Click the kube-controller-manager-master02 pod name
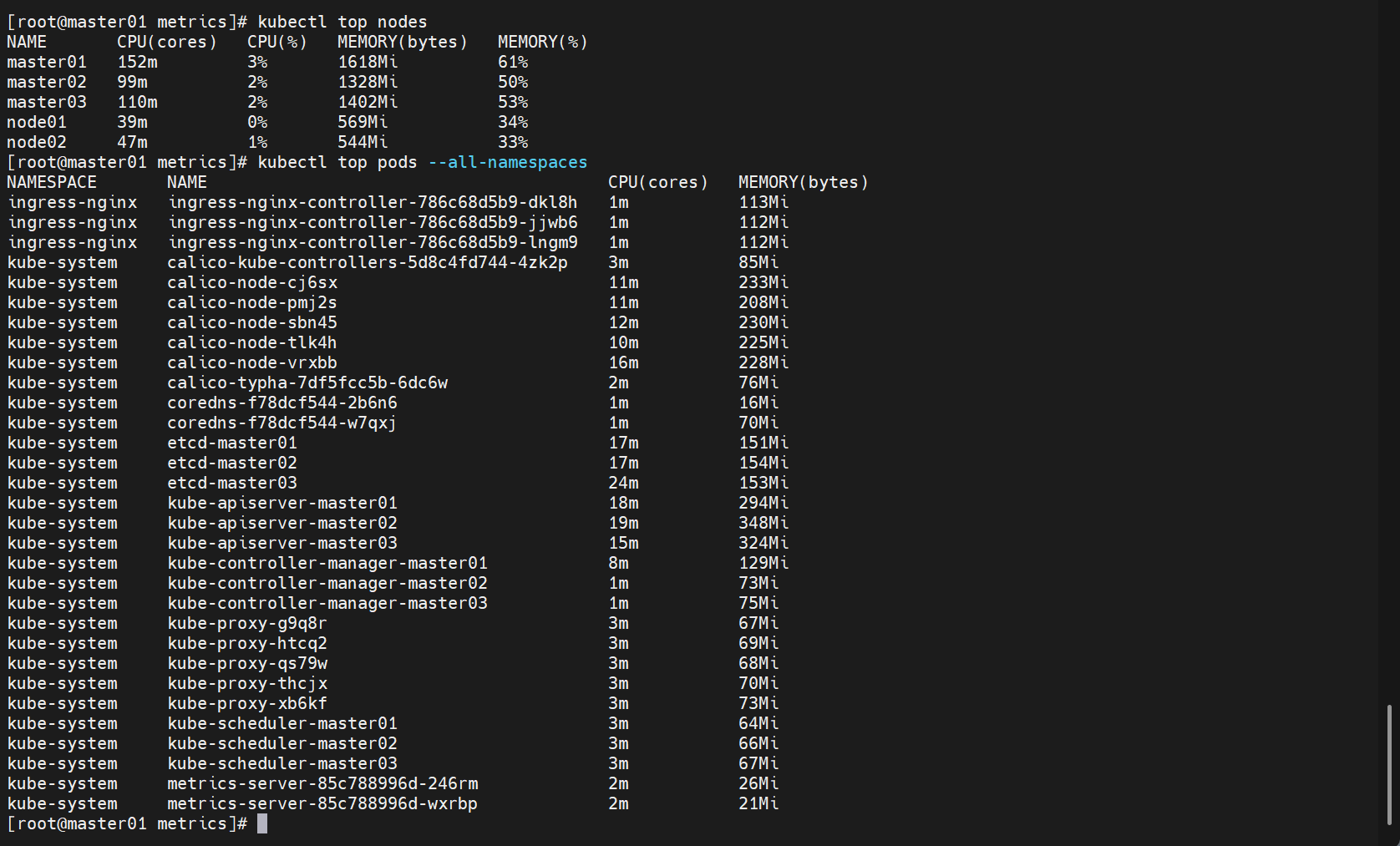The image size is (1400, 846). pyautogui.click(x=327, y=583)
